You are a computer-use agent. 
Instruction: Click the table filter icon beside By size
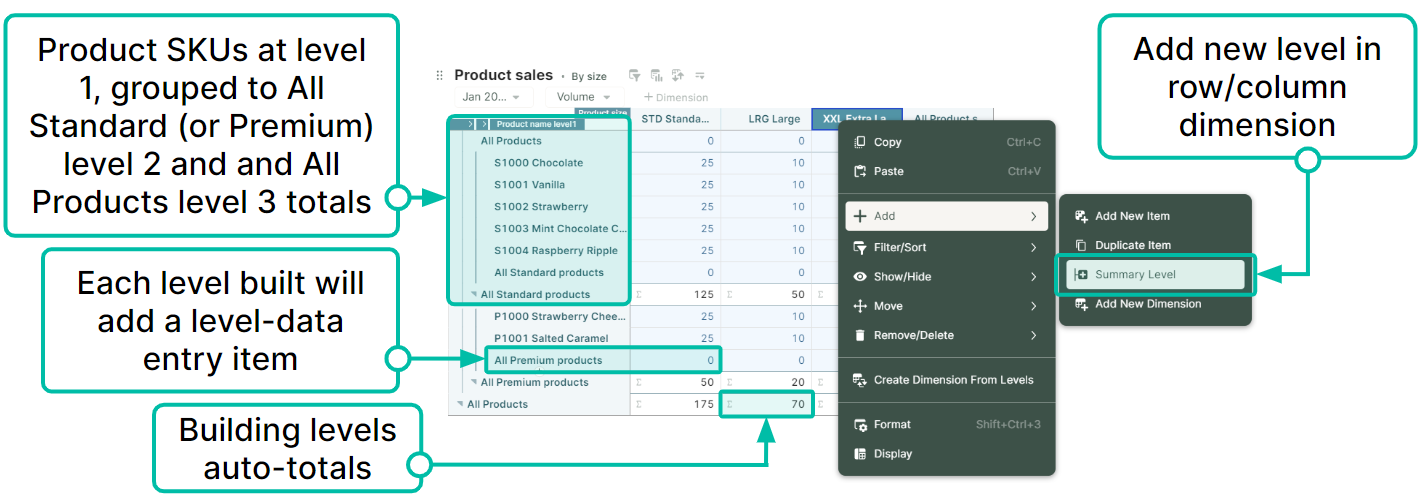(634, 75)
